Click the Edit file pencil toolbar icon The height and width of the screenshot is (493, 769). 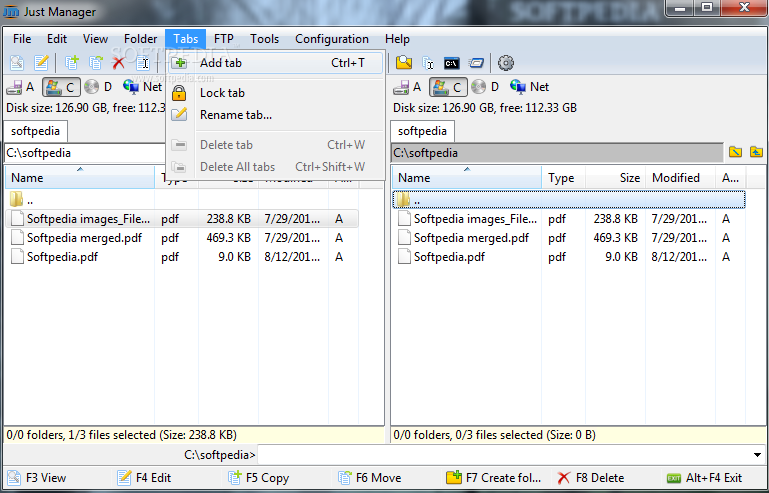click(x=41, y=63)
